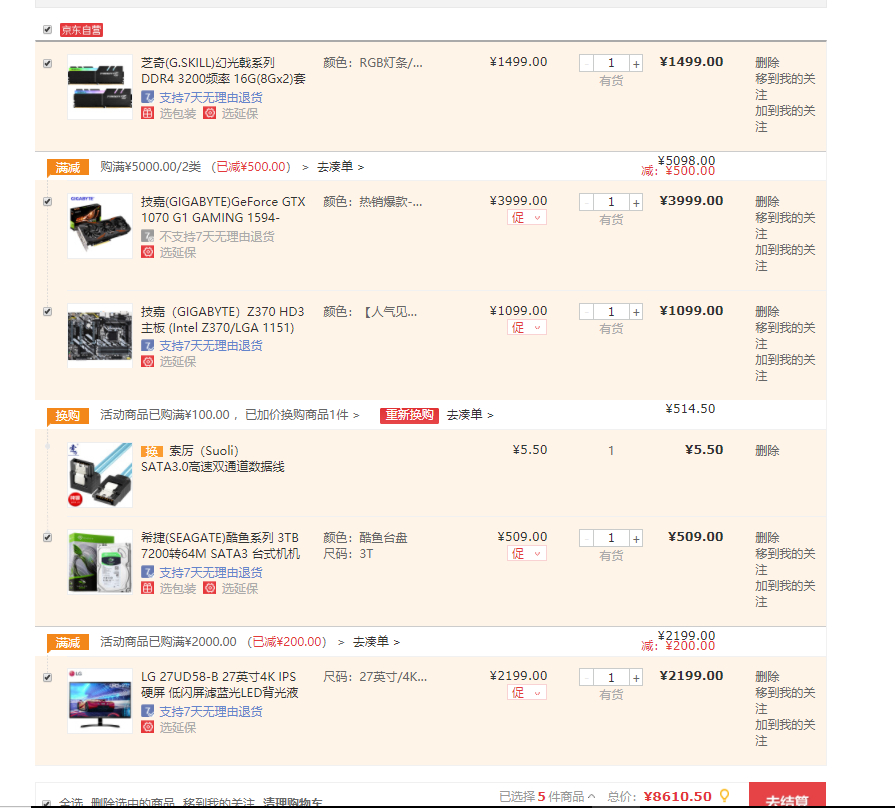Open Suoli SATA cable thumbnail

pyautogui.click(x=100, y=475)
